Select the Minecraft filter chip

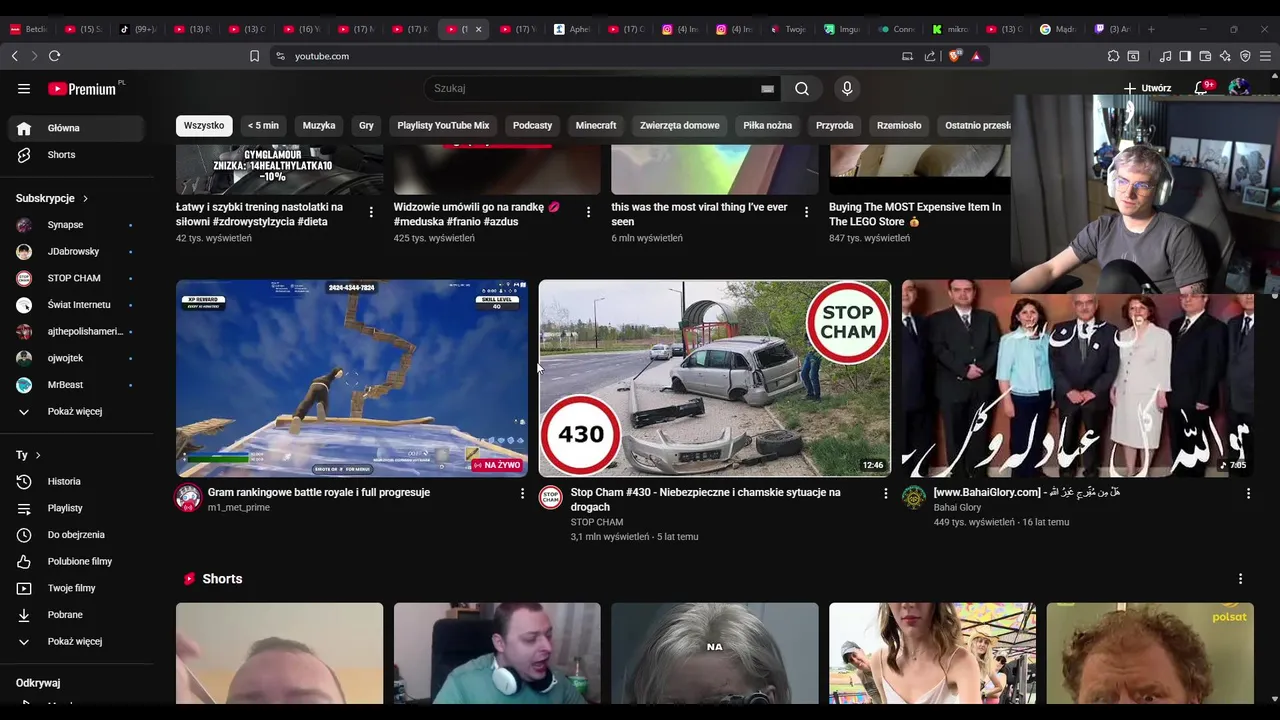(596, 126)
